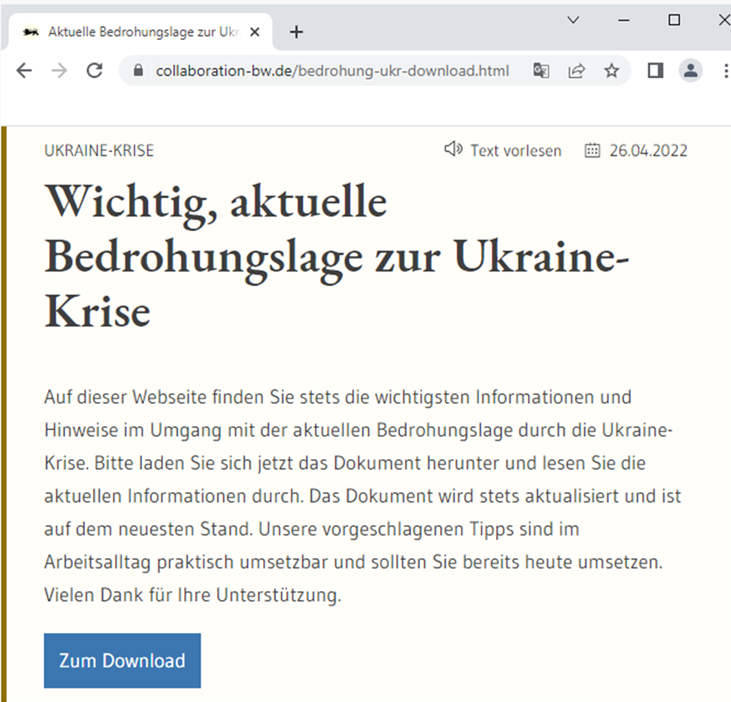The width and height of the screenshot is (731, 702).
Task: Select the Aktuelle Bedrohungslage zur Ukr tab
Action: pyautogui.click(x=141, y=32)
